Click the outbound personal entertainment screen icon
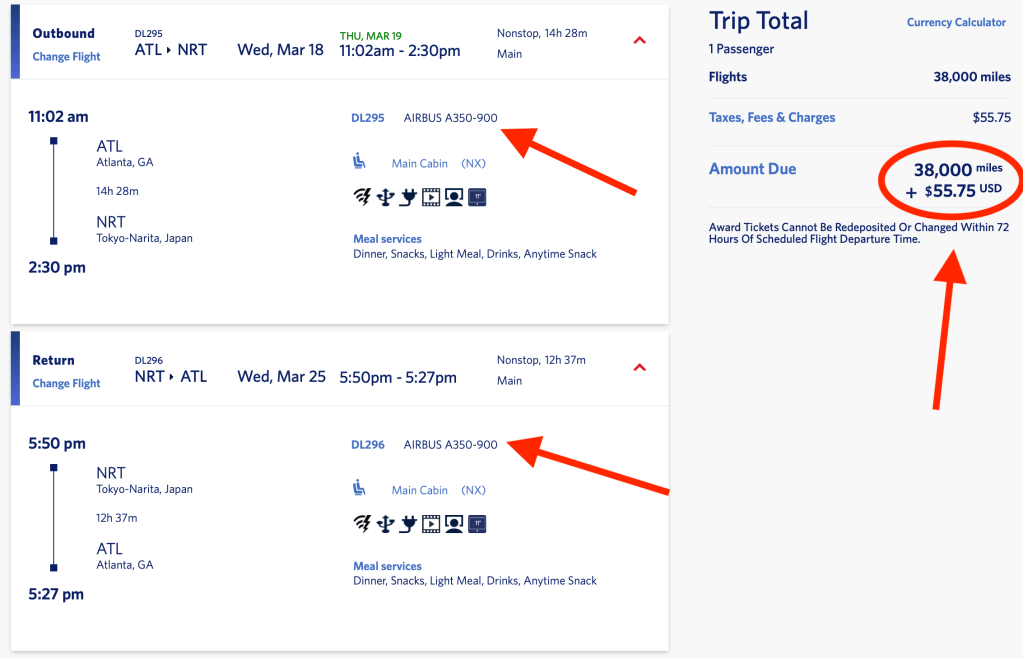1023x659 pixels. [454, 197]
